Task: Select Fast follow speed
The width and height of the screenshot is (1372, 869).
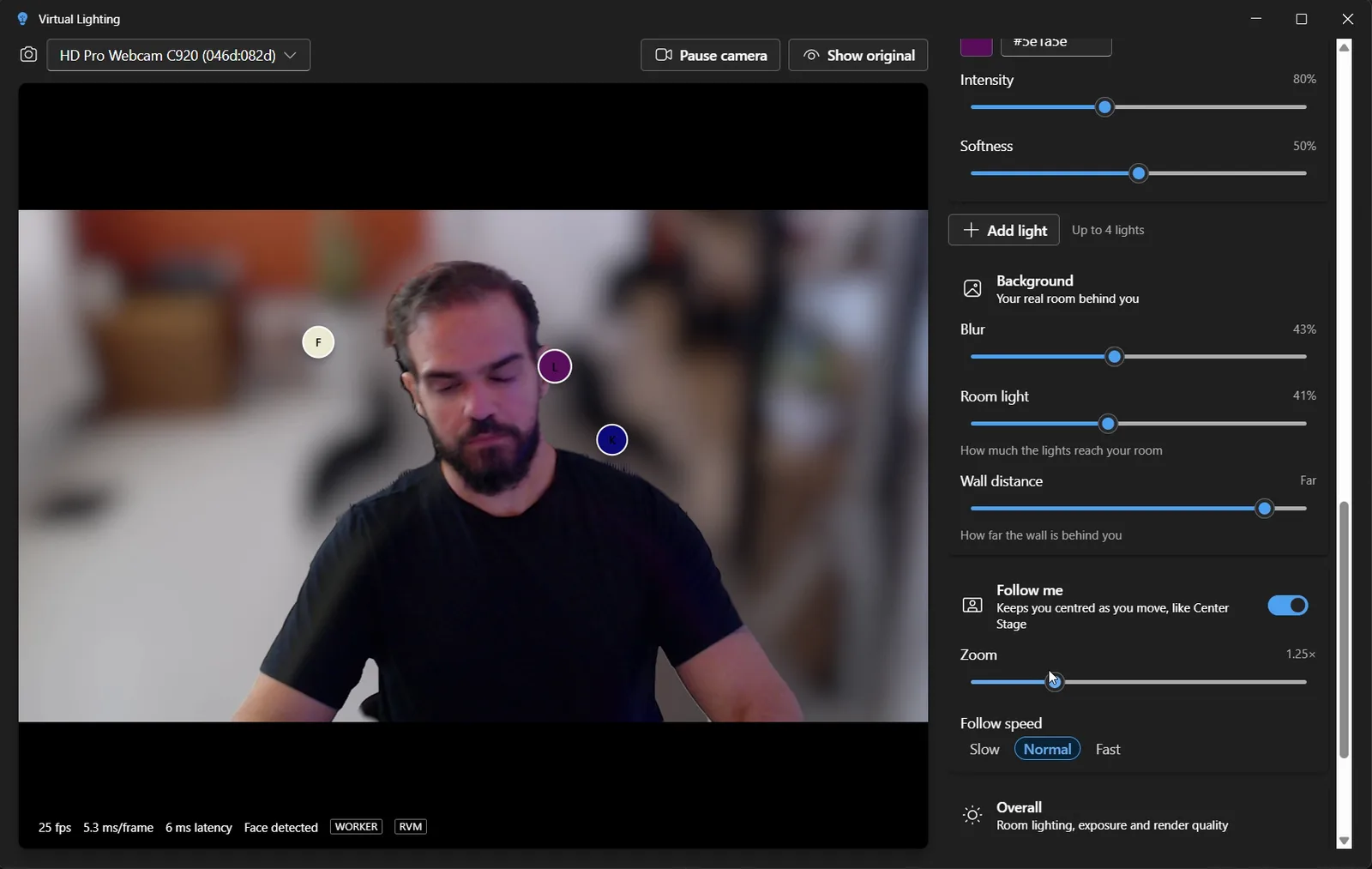Action: click(1108, 749)
